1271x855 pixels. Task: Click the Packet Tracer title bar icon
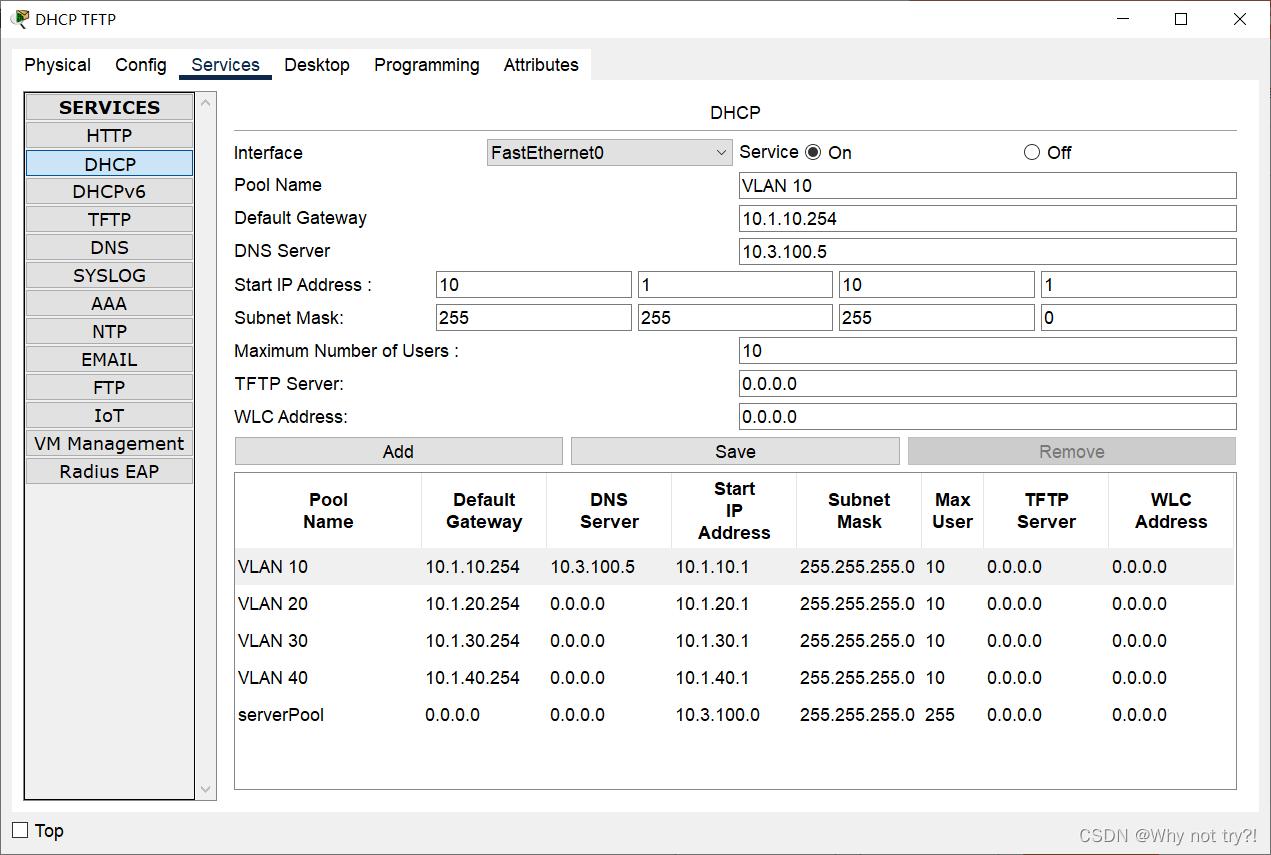coord(20,19)
